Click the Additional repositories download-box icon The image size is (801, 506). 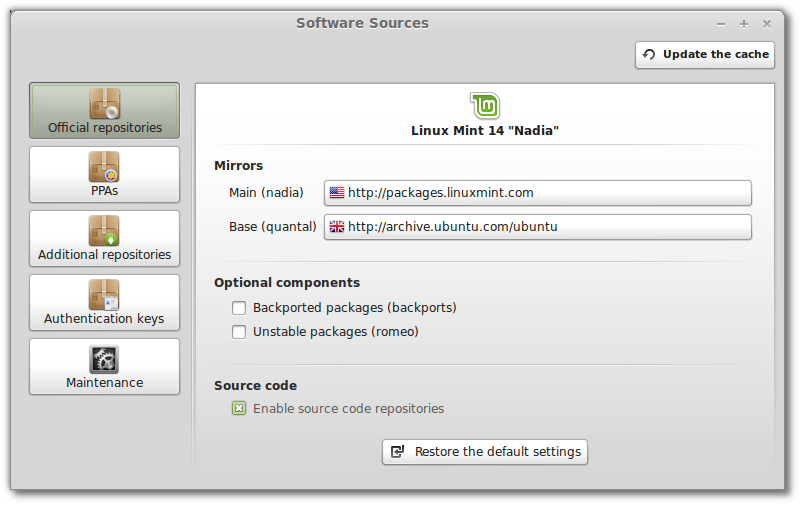click(x=104, y=231)
